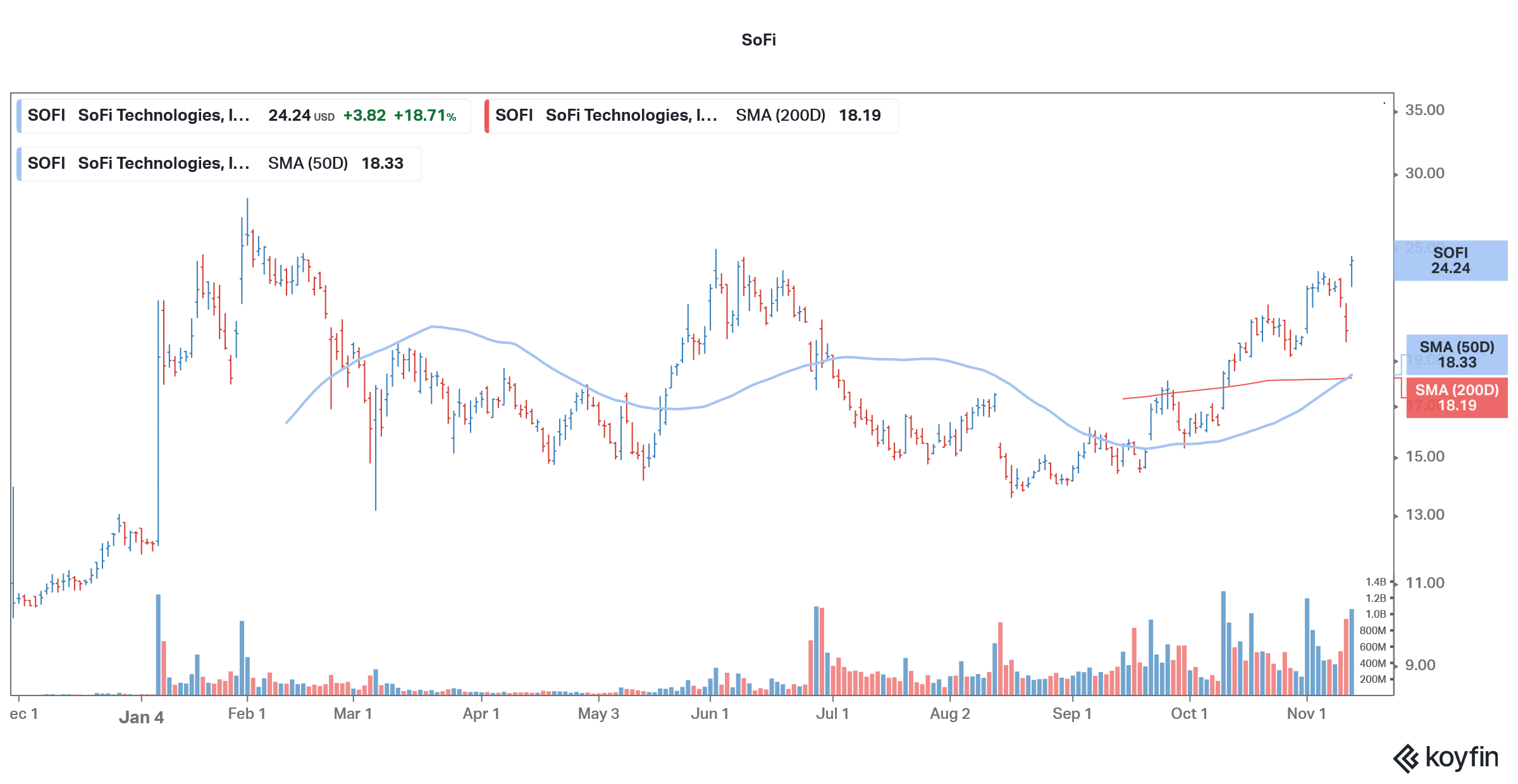This screenshot has height=784, width=1518.
Task: Click the Jan 4 date label
Action: click(141, 718)
